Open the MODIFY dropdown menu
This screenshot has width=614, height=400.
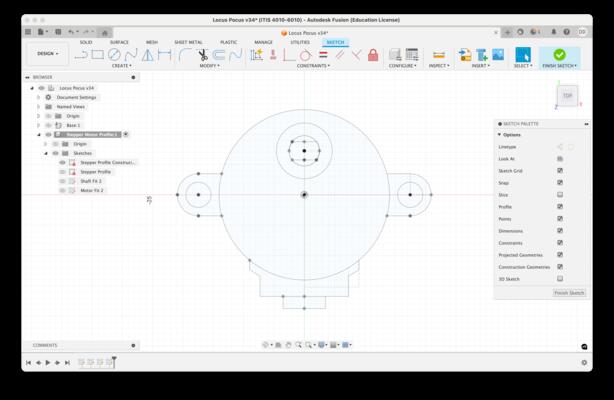click(x=209, y=66)
